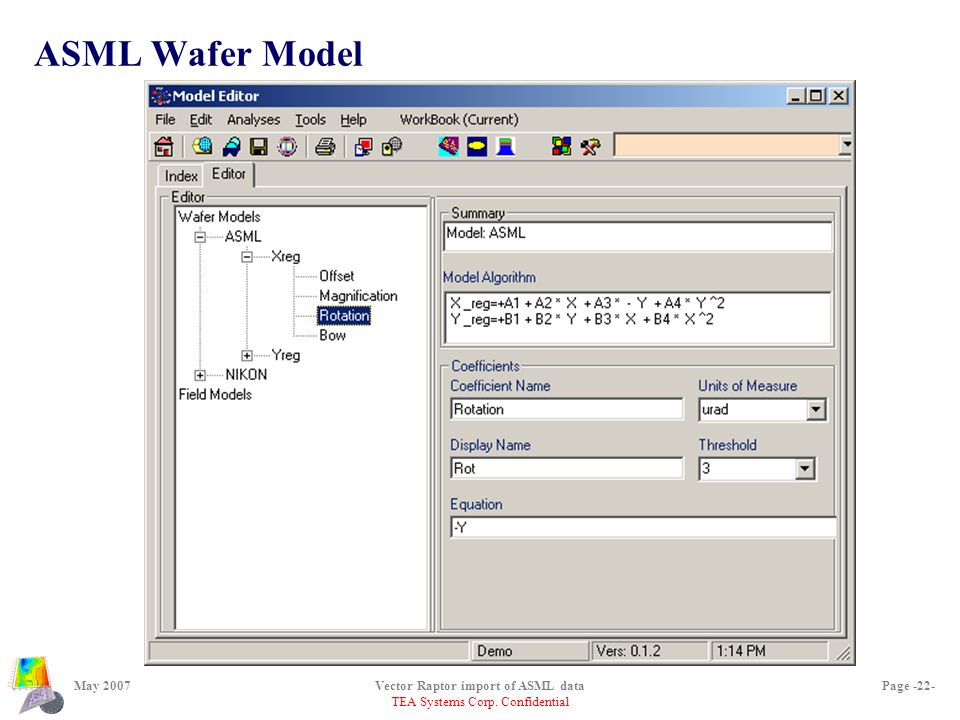The image size is (960, 720).
Task: Click the blue open-file toolbar icon
Action: tap(231, 146)
